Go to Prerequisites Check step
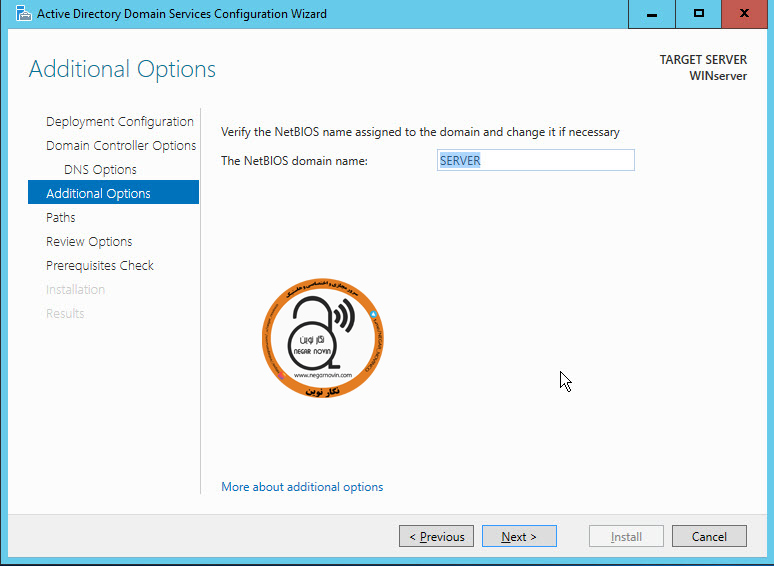 (100, 265)
